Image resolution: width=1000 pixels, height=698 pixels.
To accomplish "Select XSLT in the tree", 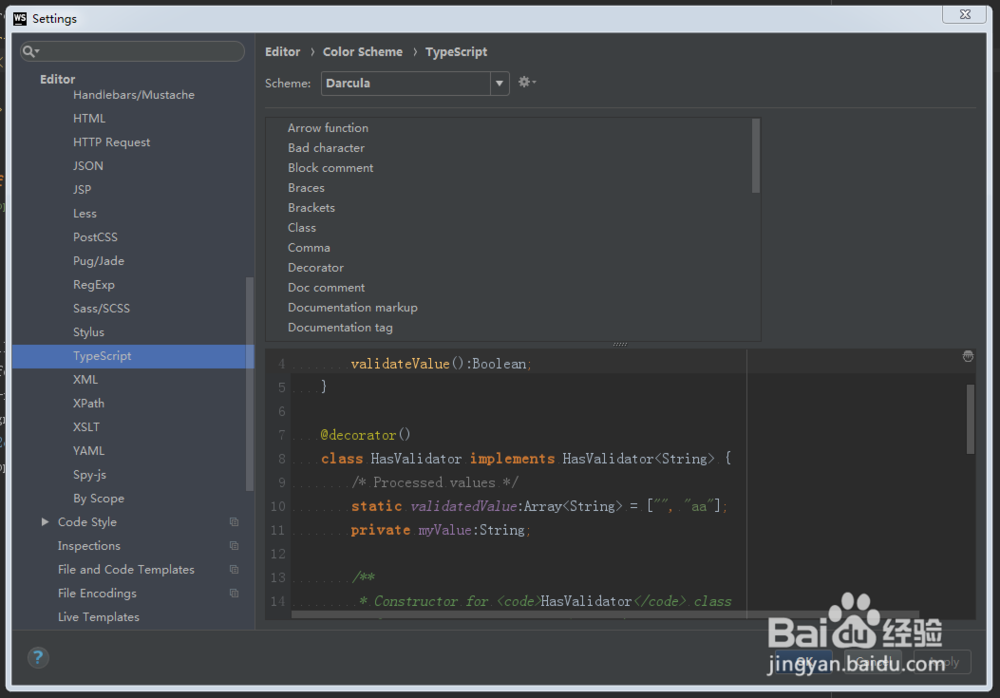I will (86, 427).
